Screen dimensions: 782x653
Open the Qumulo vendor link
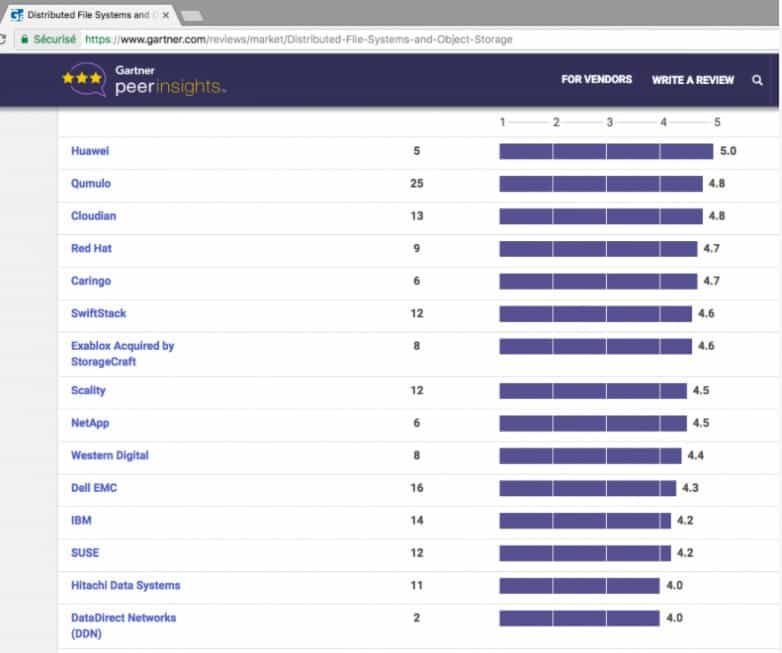[x=91, y=184]
